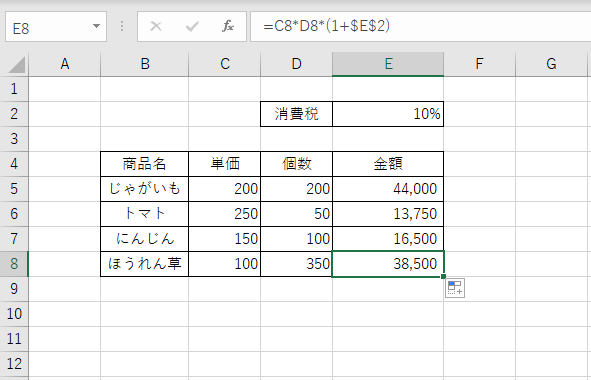Image resolution: width=591 pixels, height=380 pixels.
Task: Click the Insert Function fx icon
Action: [x=228, y=26]
